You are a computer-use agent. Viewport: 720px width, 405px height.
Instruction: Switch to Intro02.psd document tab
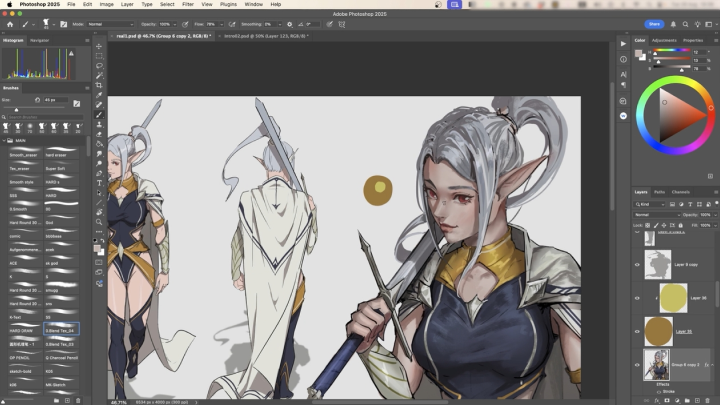pyautogui.click(x=263, y=35)
